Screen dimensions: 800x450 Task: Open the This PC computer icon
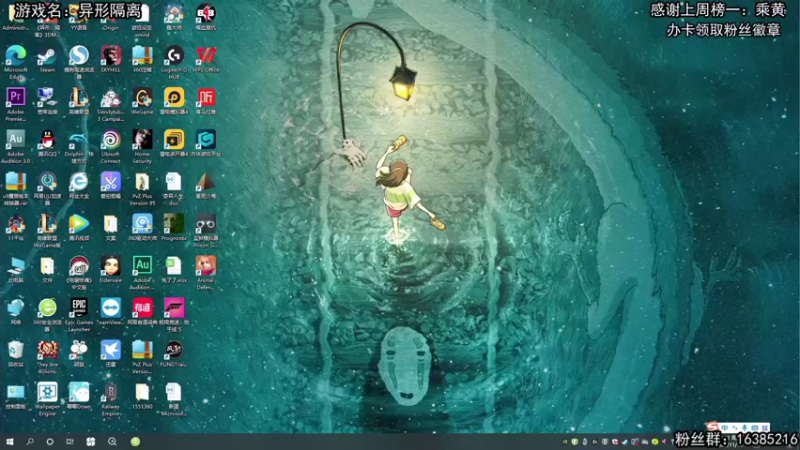pyautogui.click(x=16, y=266)
